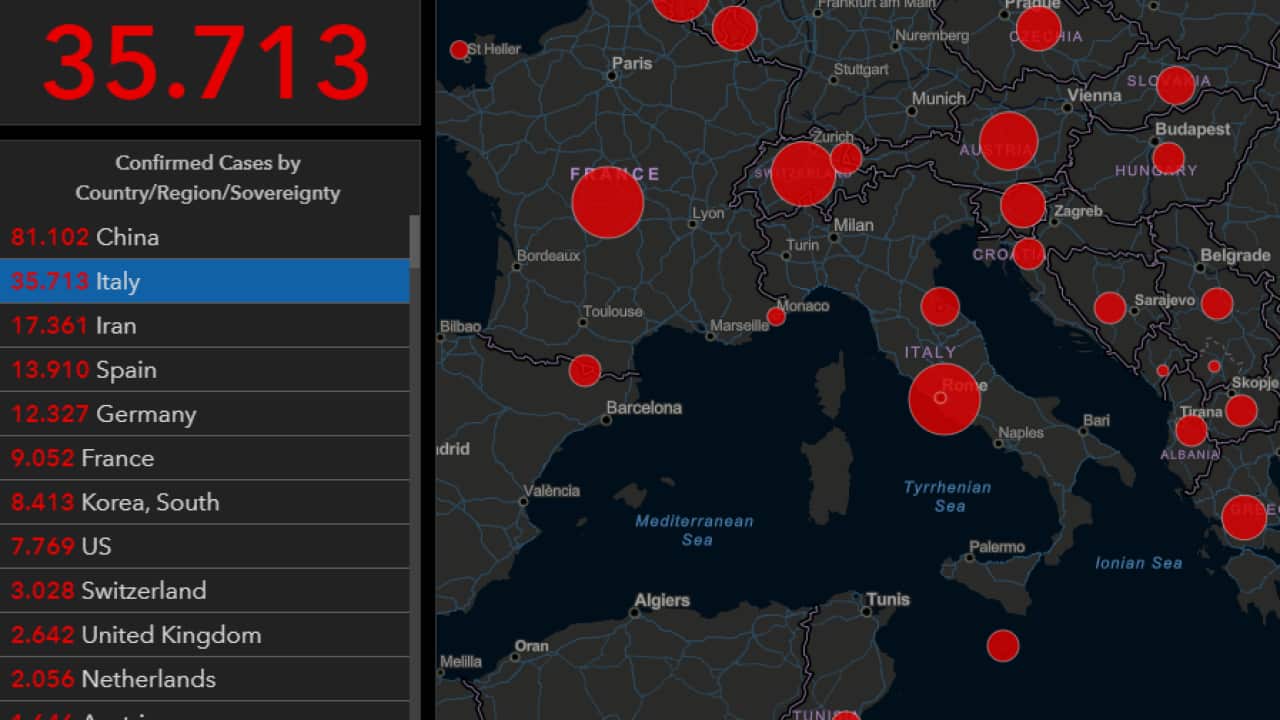The height and width of the screenshot is (720, 1280).
Task: Select the large red circle on Switzerland
Action: pos(802,174)
